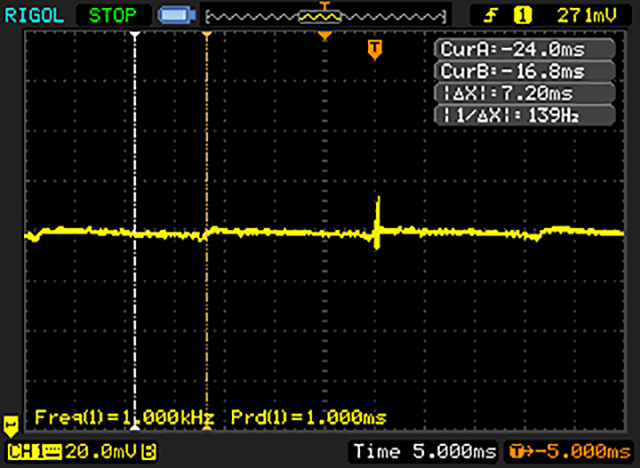Click the yellow trigger source channel 1 badge
Screen dimensions: 640x468
(x=522, y=16)
